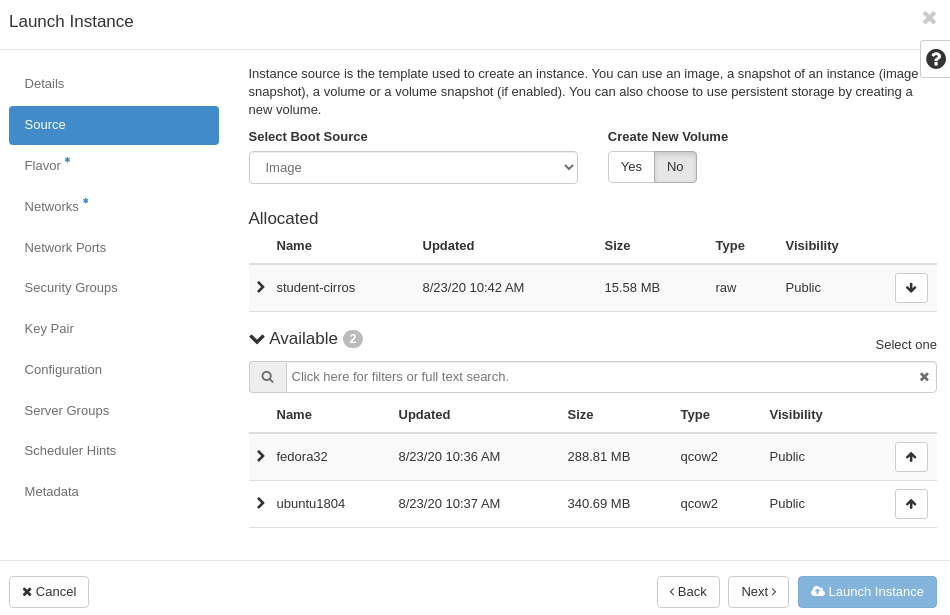This screenshot has width=950, height=615.
Task: Allocate fedora32 image with the up arrow
Action: pos(911,457)
